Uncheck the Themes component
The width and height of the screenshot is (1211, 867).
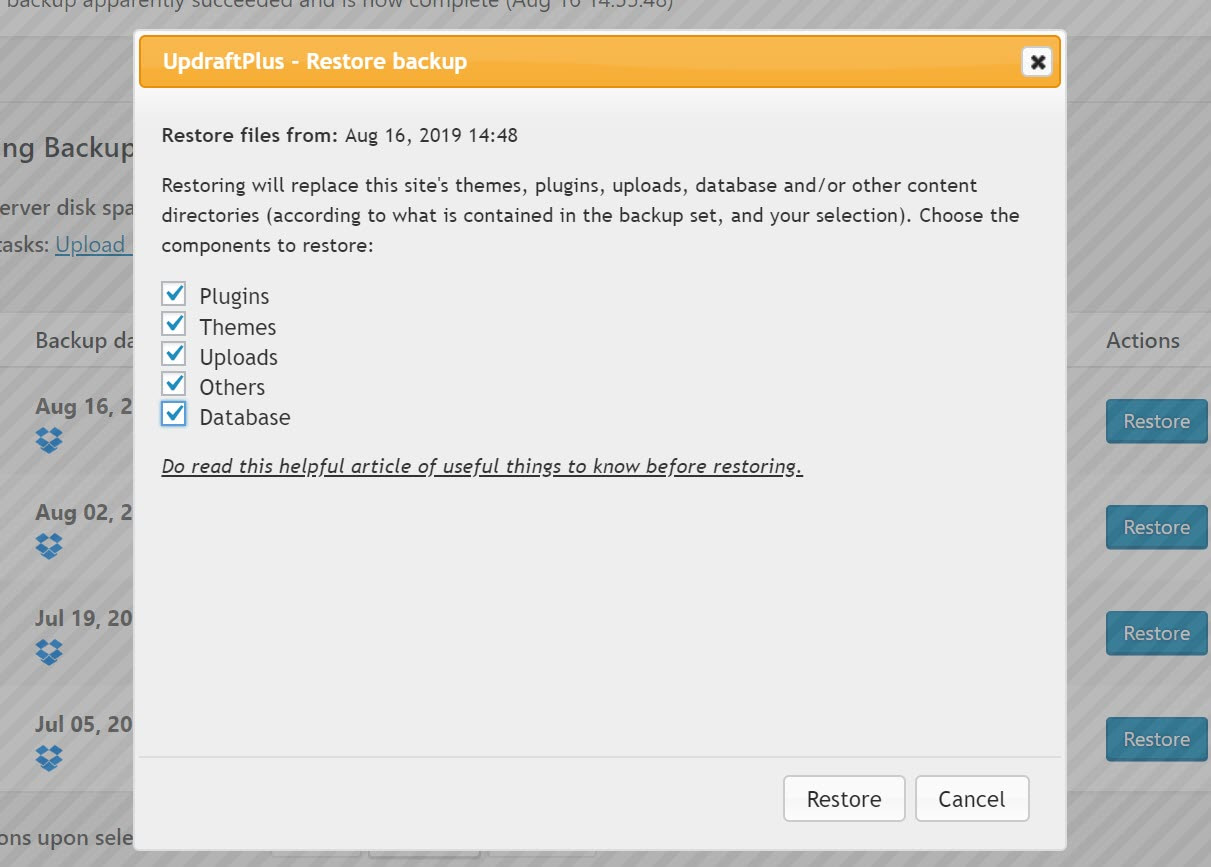173,323
